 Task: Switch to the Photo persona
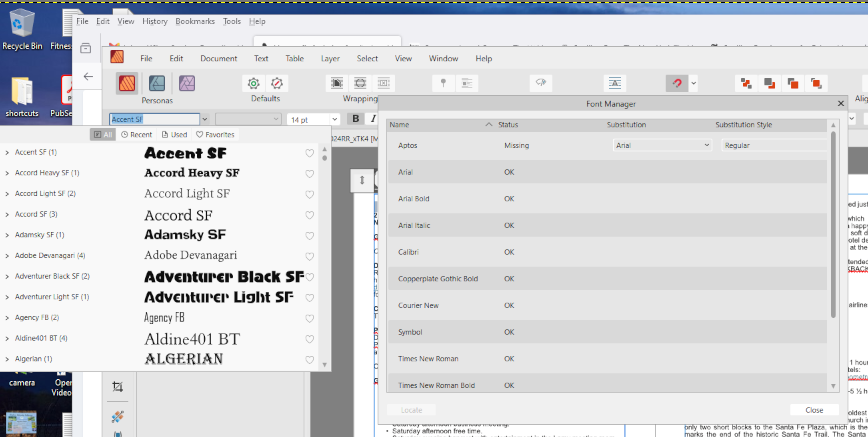click(x=187, y=83)
